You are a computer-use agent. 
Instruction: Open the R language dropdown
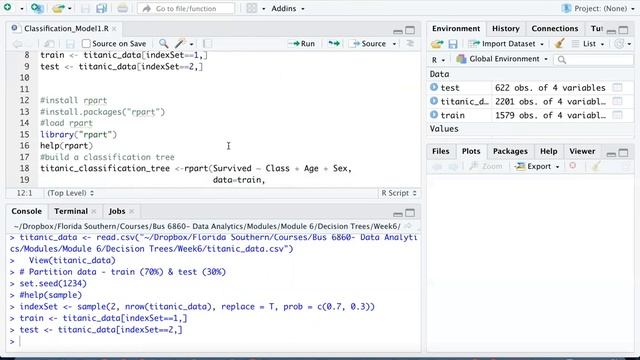[x=438, y=60]
